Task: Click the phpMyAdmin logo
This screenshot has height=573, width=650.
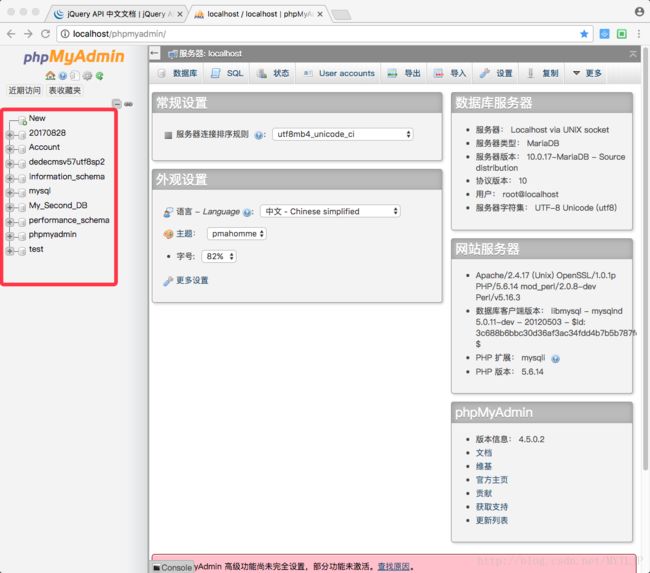Action: click(x=74, y=56)
